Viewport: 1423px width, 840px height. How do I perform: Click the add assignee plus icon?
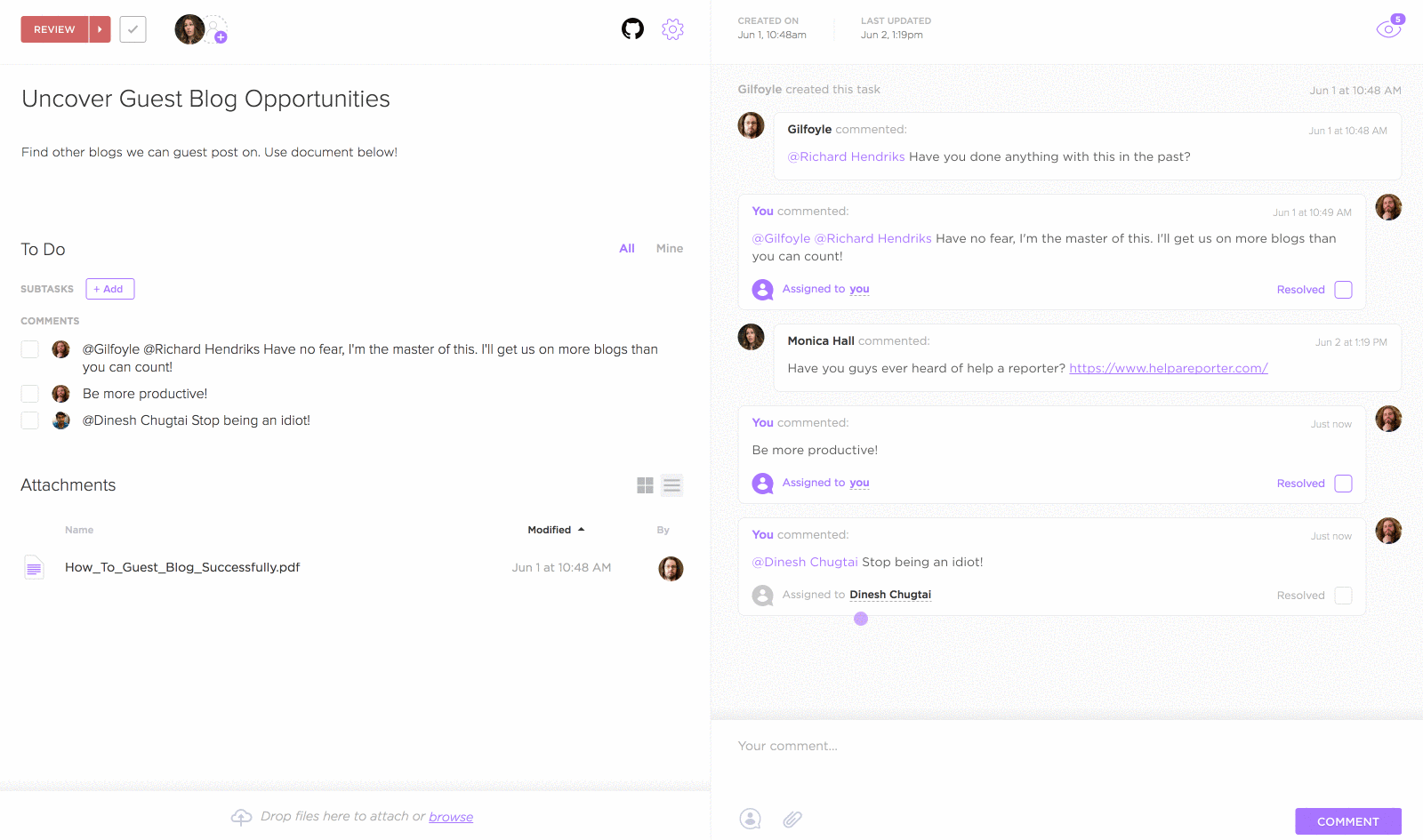pyautogui.click(x=220, y=36)
